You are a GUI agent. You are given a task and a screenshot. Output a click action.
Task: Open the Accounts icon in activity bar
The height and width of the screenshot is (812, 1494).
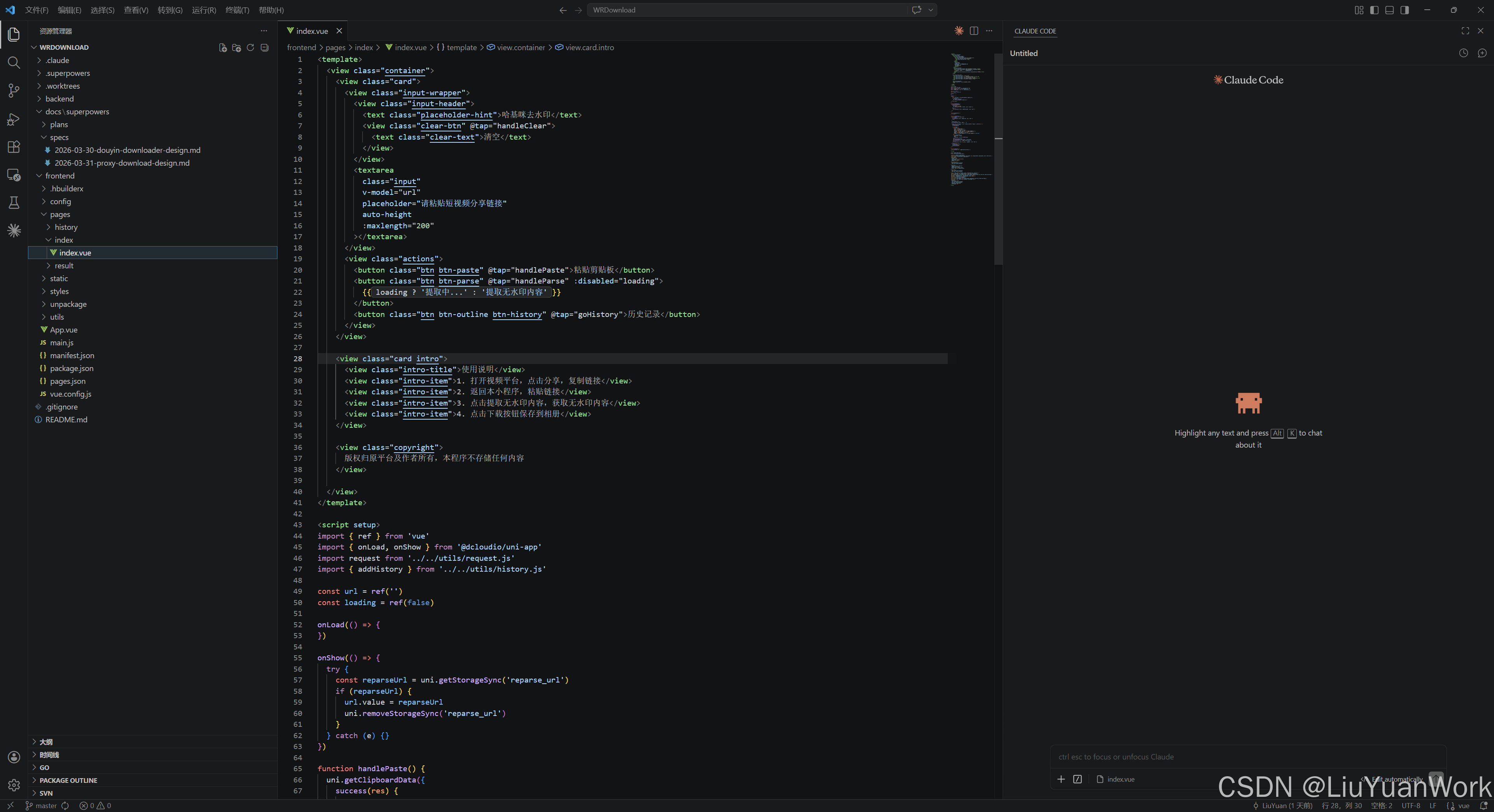coord(14,757)
